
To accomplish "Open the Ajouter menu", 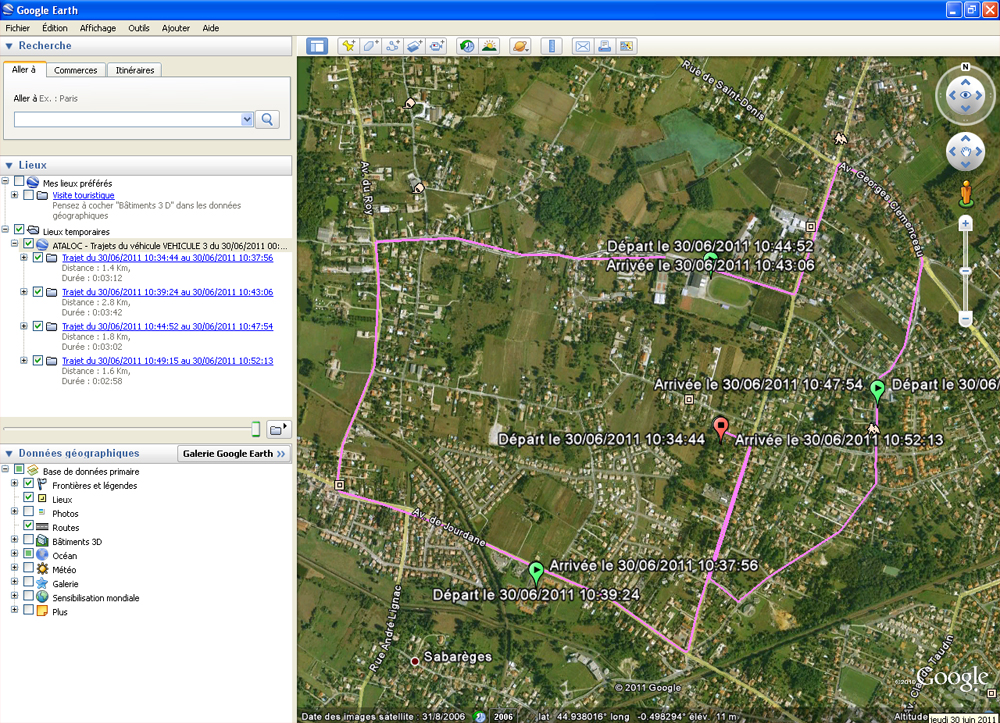I will [175, 28].
